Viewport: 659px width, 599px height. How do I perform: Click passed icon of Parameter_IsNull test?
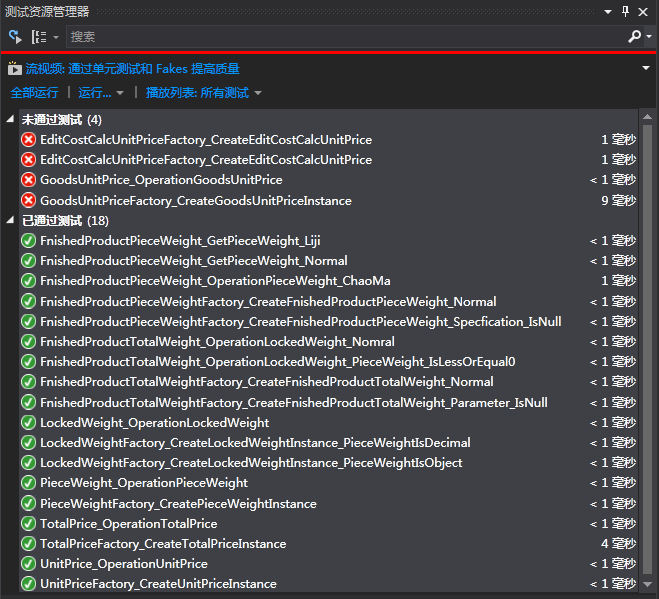pos(29,402)
